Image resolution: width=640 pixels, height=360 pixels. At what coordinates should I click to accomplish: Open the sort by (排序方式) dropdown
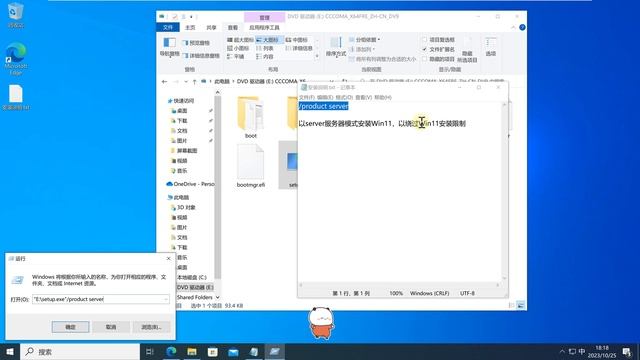tap(336, 47)
